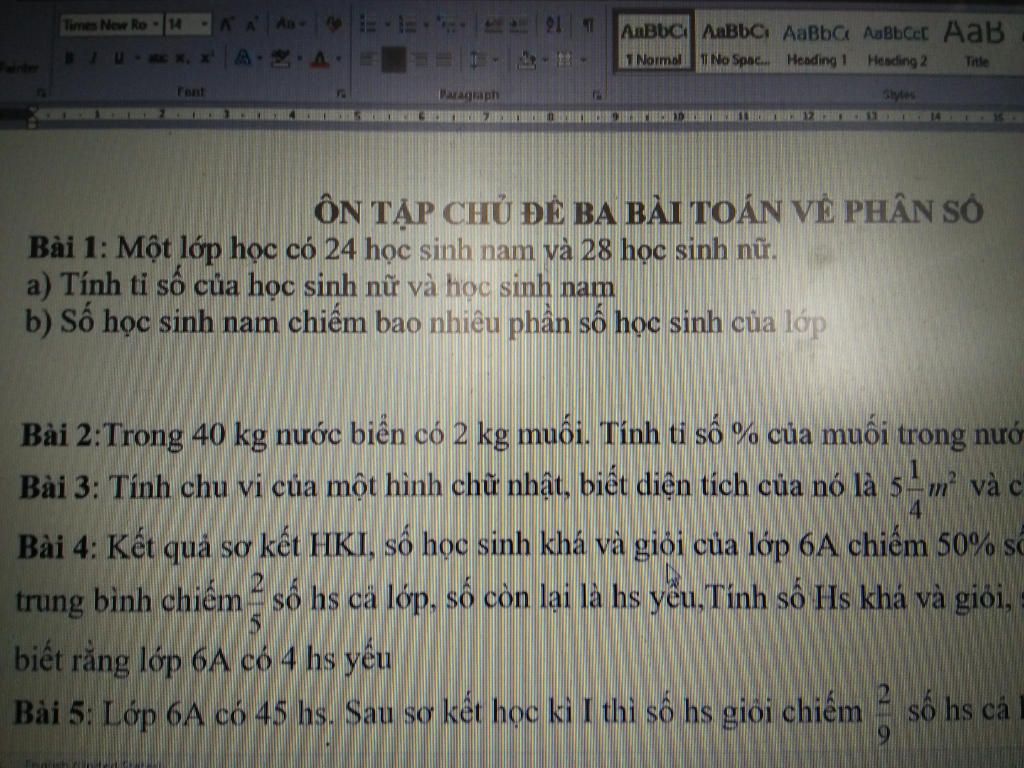Align paragraph text to the right
The width and height of the screenshot is (1024, 768).
pyautogui.click(x=419, y=60)
